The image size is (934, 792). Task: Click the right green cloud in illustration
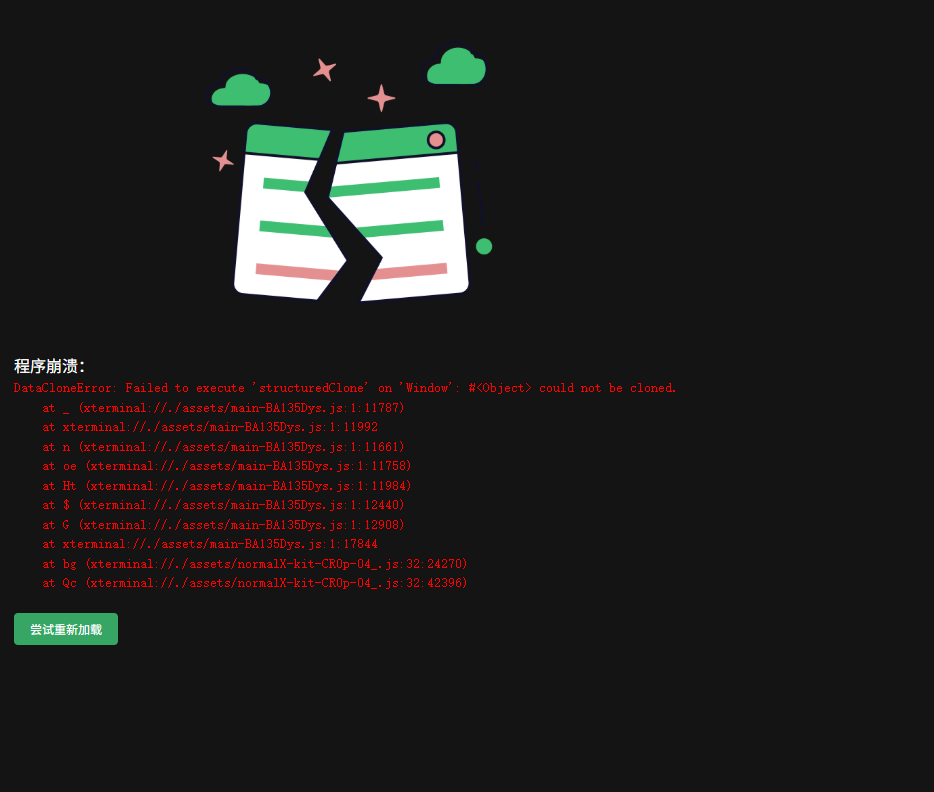[x=457, y=68]
